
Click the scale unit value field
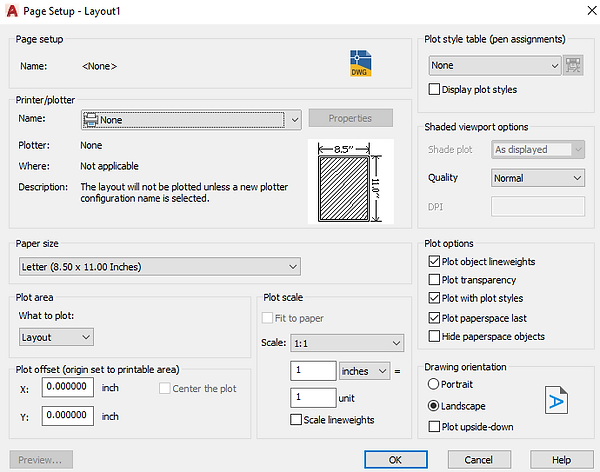(313, 398)
